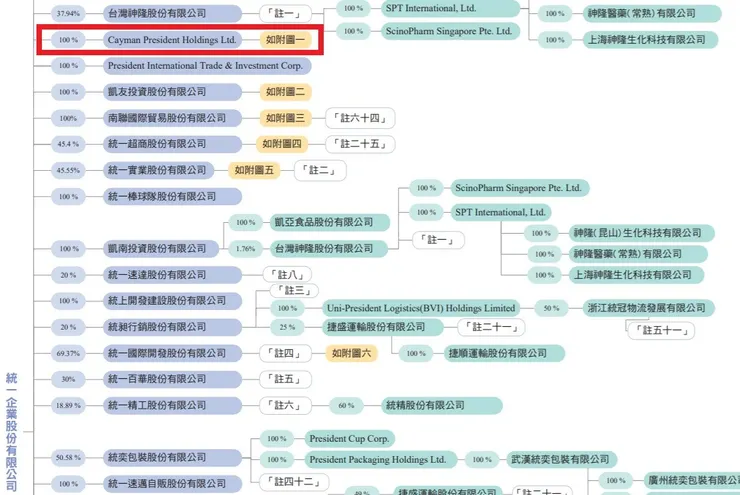Select the 統奕包裝股份有限公司 node
The image size is (740, 495).
pyautogui.click(x=172, y=457)
